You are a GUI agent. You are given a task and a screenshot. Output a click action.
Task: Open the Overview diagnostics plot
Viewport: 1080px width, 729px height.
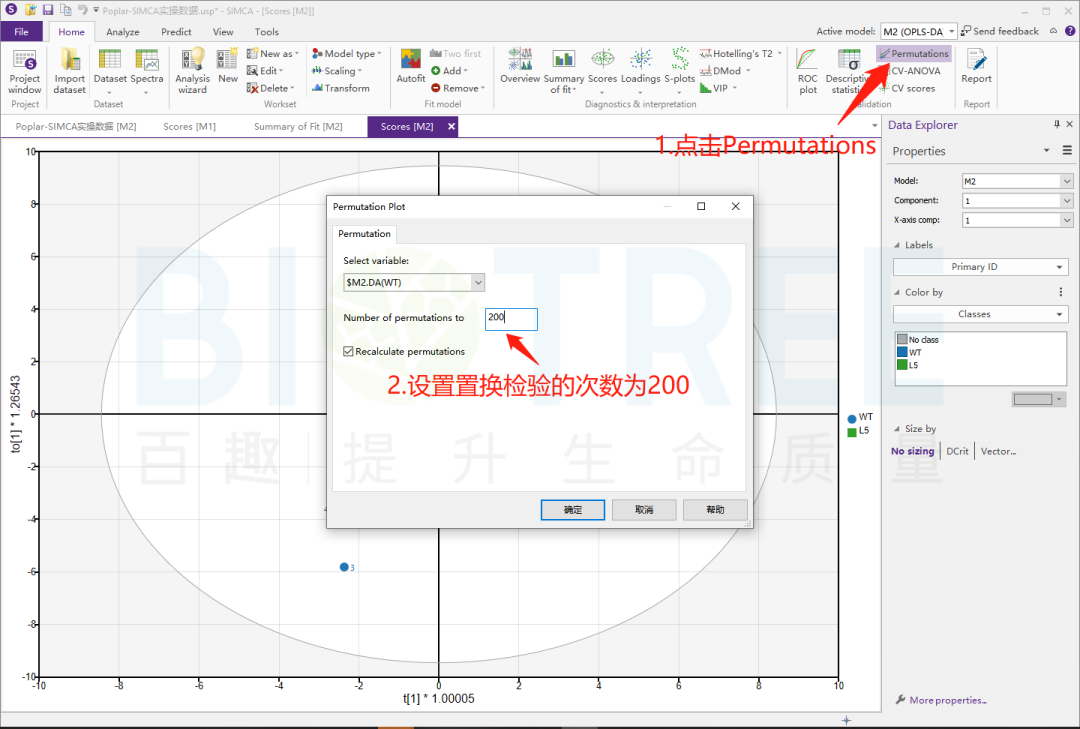[x=520, y=68]
